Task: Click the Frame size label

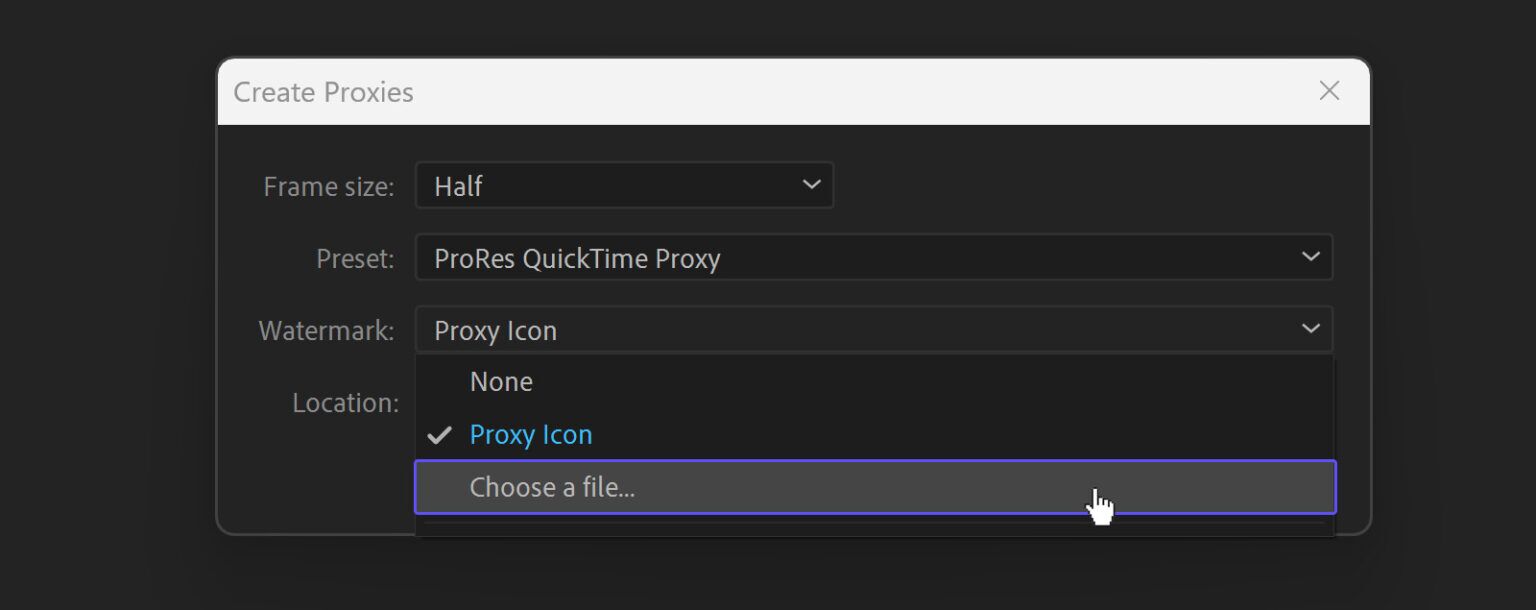Action: point(328,185)
